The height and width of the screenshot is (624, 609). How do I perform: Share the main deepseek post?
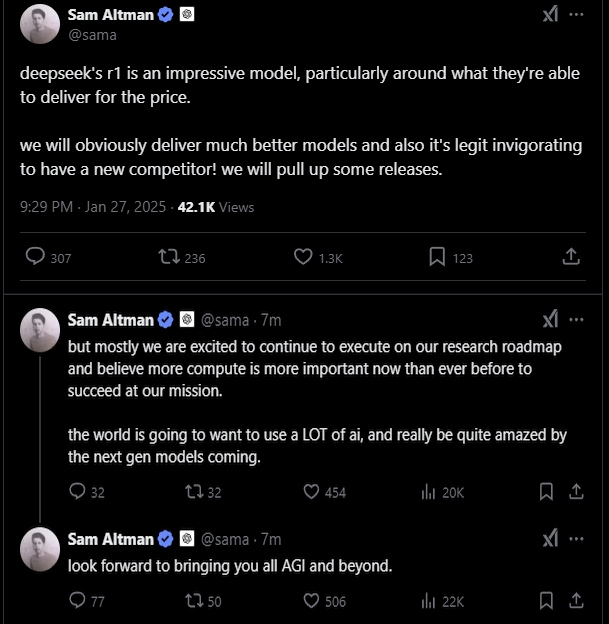point(571,257)
